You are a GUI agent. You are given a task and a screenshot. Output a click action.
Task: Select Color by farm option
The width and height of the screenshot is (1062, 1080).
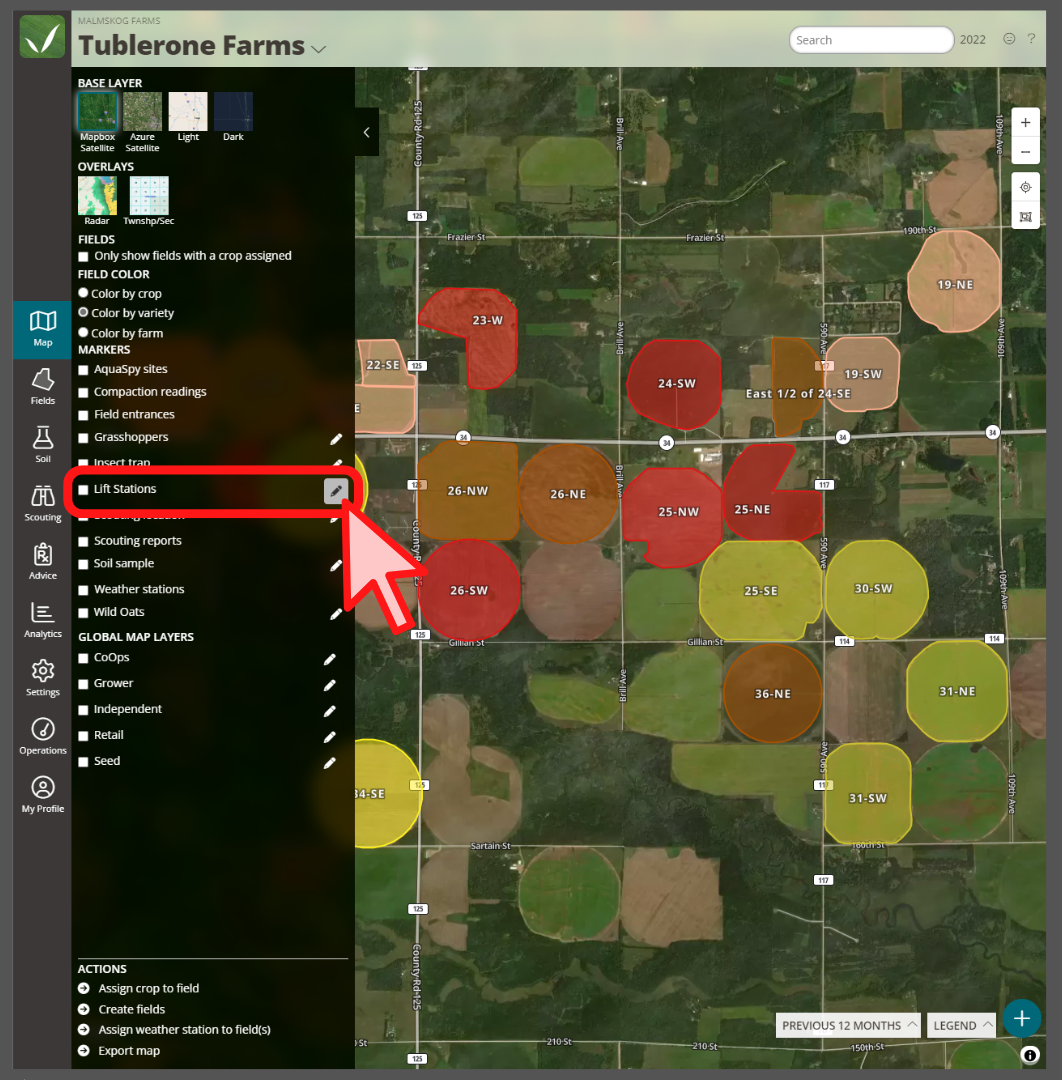click(x=83, y=332)
